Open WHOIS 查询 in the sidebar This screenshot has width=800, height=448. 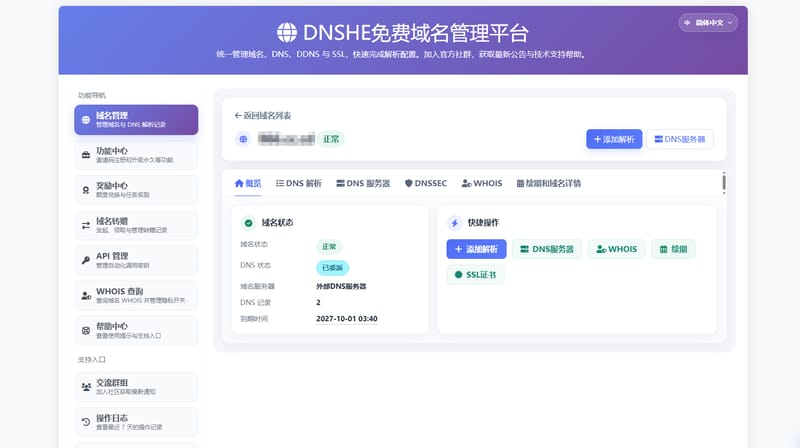136,295
